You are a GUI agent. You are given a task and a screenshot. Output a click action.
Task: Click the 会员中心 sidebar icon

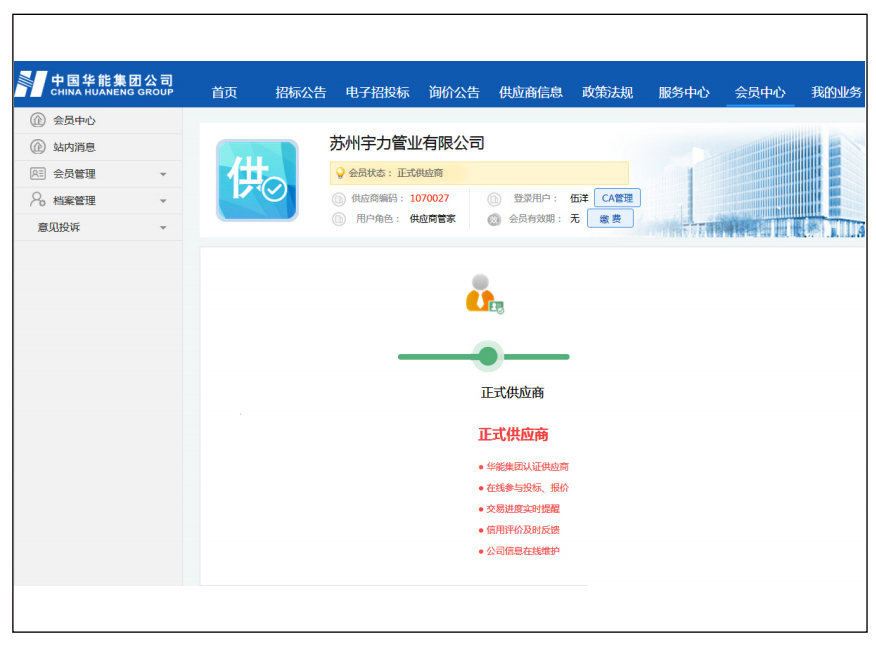pyautogui.click(x=37, y=120)
